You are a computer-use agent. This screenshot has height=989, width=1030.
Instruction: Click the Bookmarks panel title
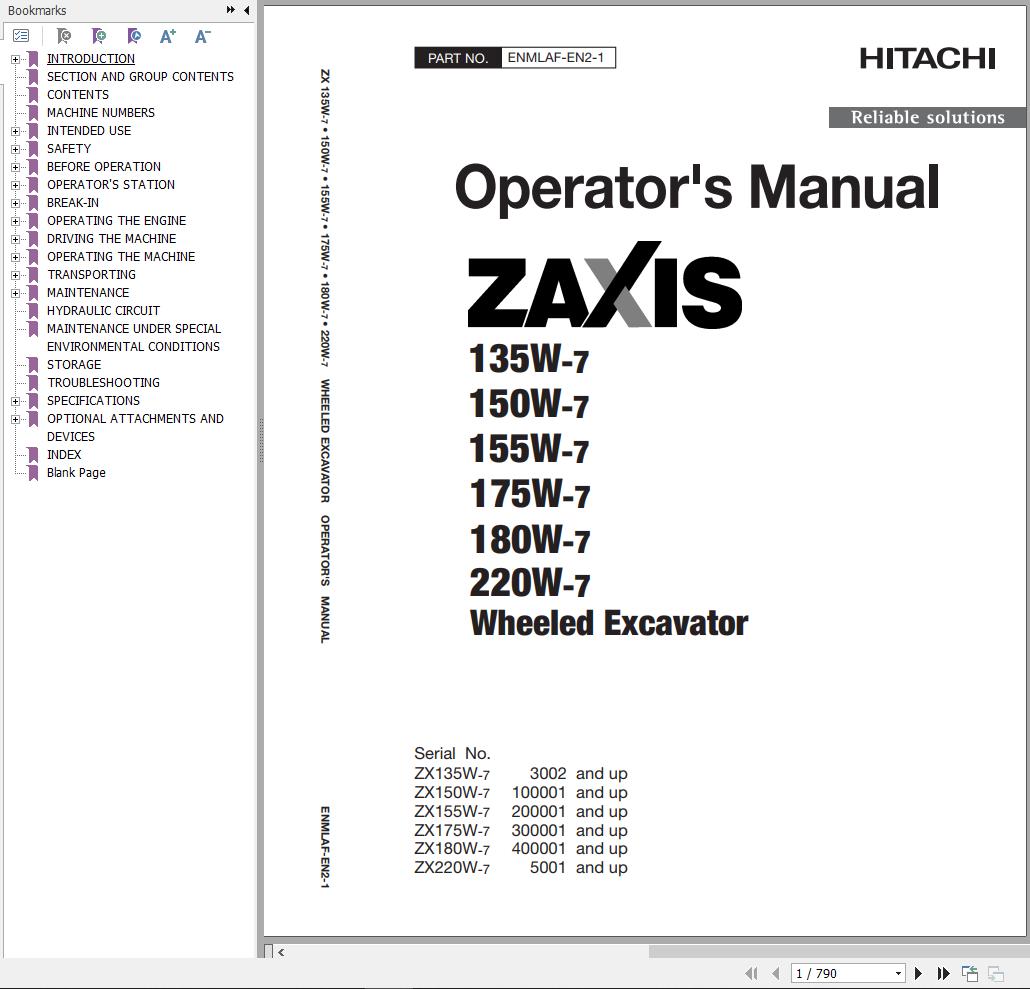(37, 11)
